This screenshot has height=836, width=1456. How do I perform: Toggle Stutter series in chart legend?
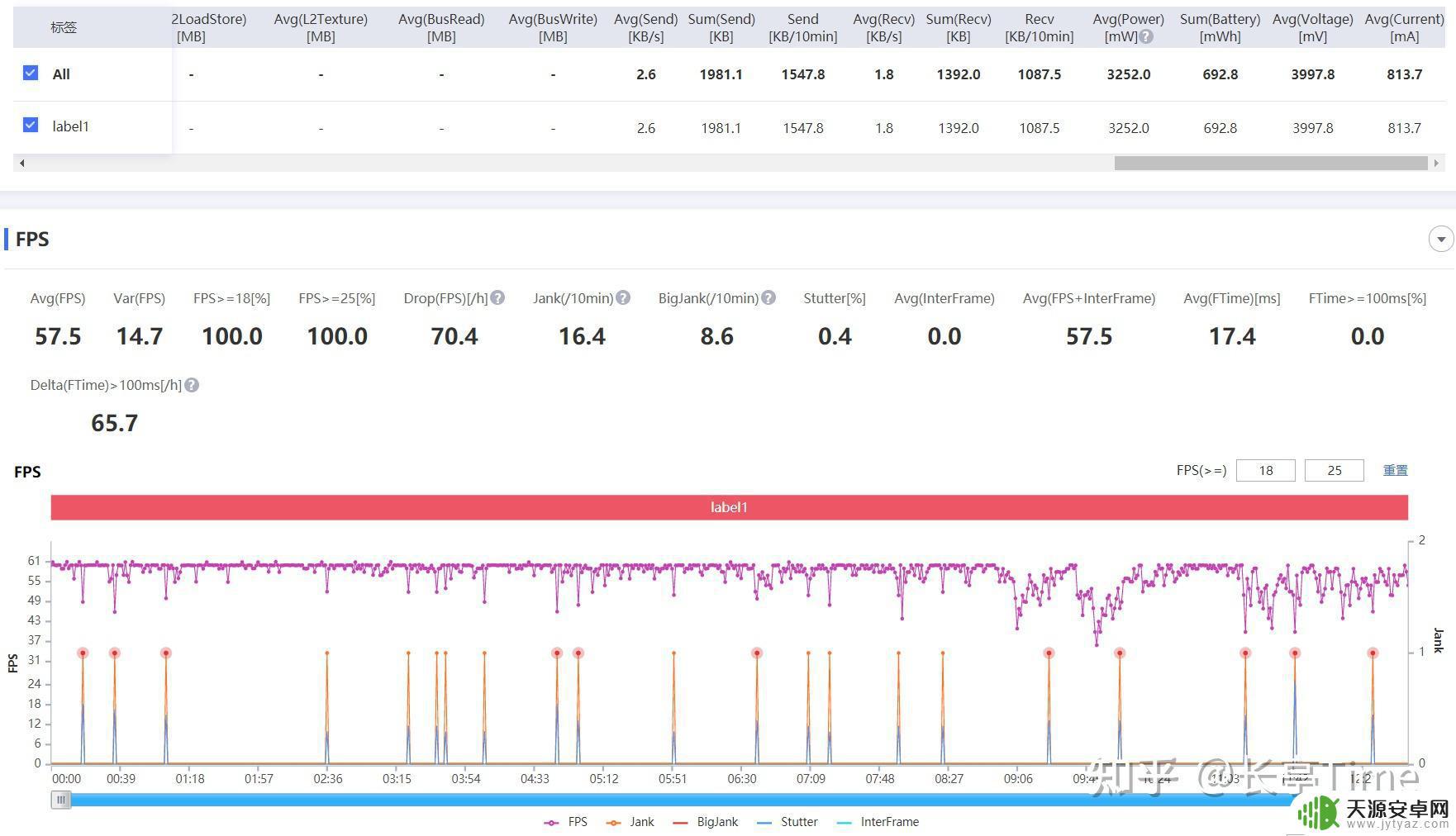click(787, 822)
